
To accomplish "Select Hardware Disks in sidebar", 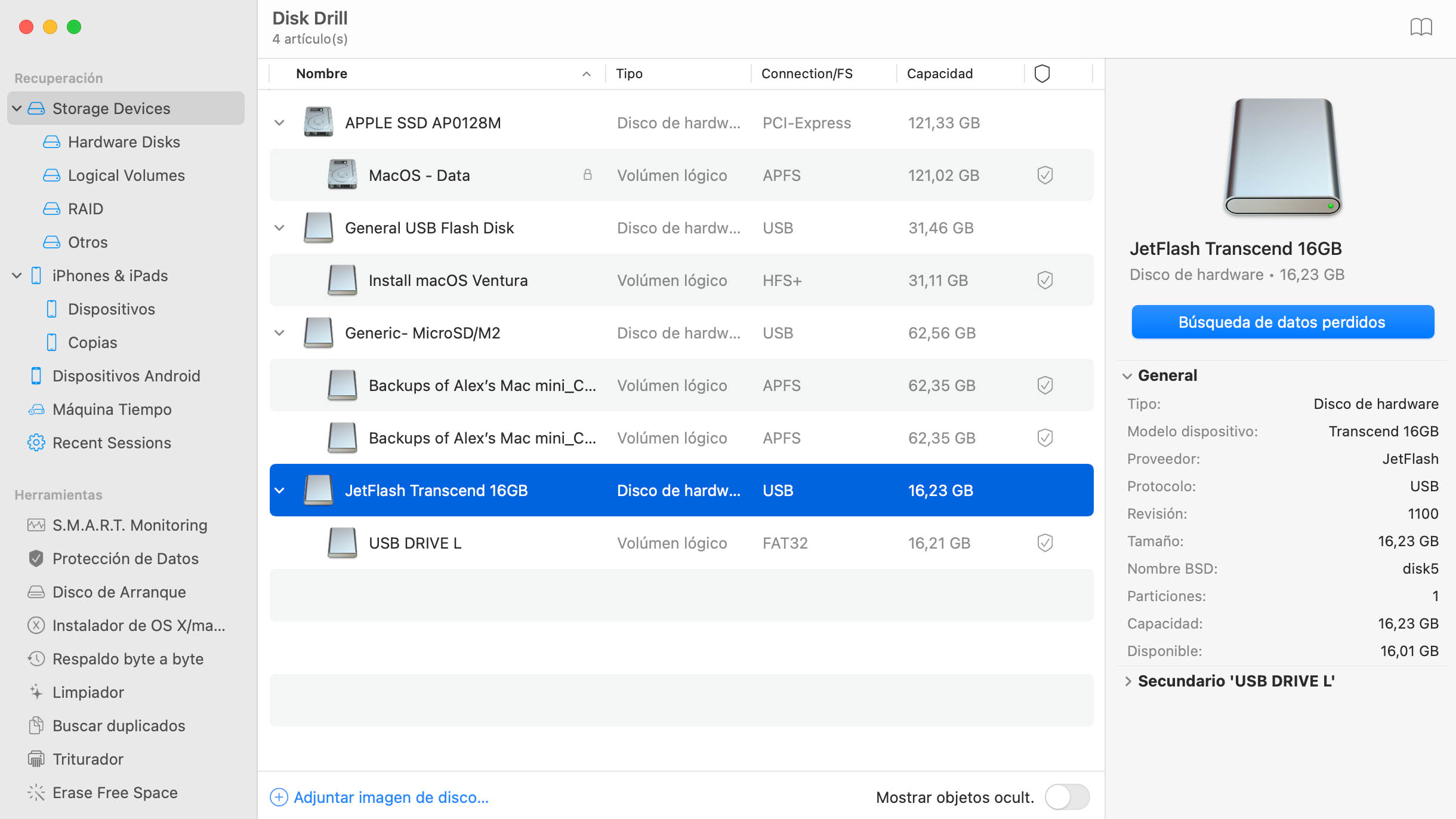I will click(x=124, y=141).
